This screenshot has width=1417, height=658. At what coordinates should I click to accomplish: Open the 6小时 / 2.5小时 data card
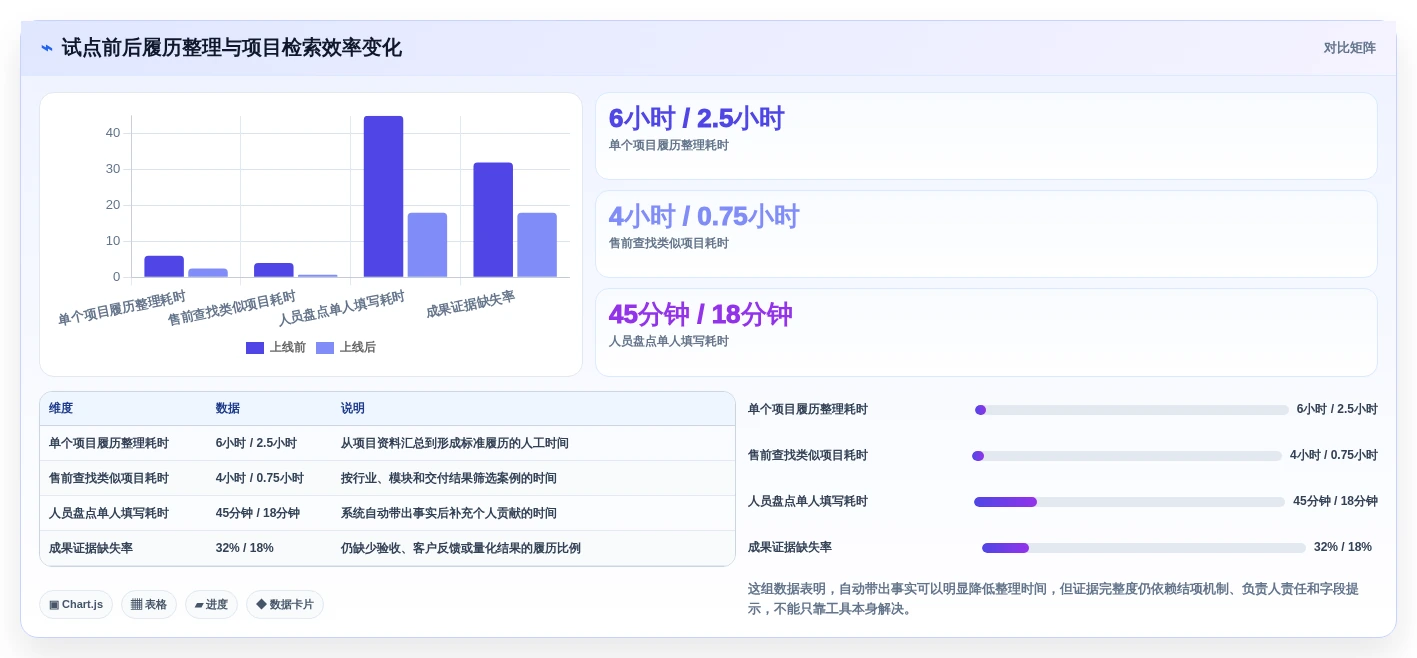click(986, 136)
